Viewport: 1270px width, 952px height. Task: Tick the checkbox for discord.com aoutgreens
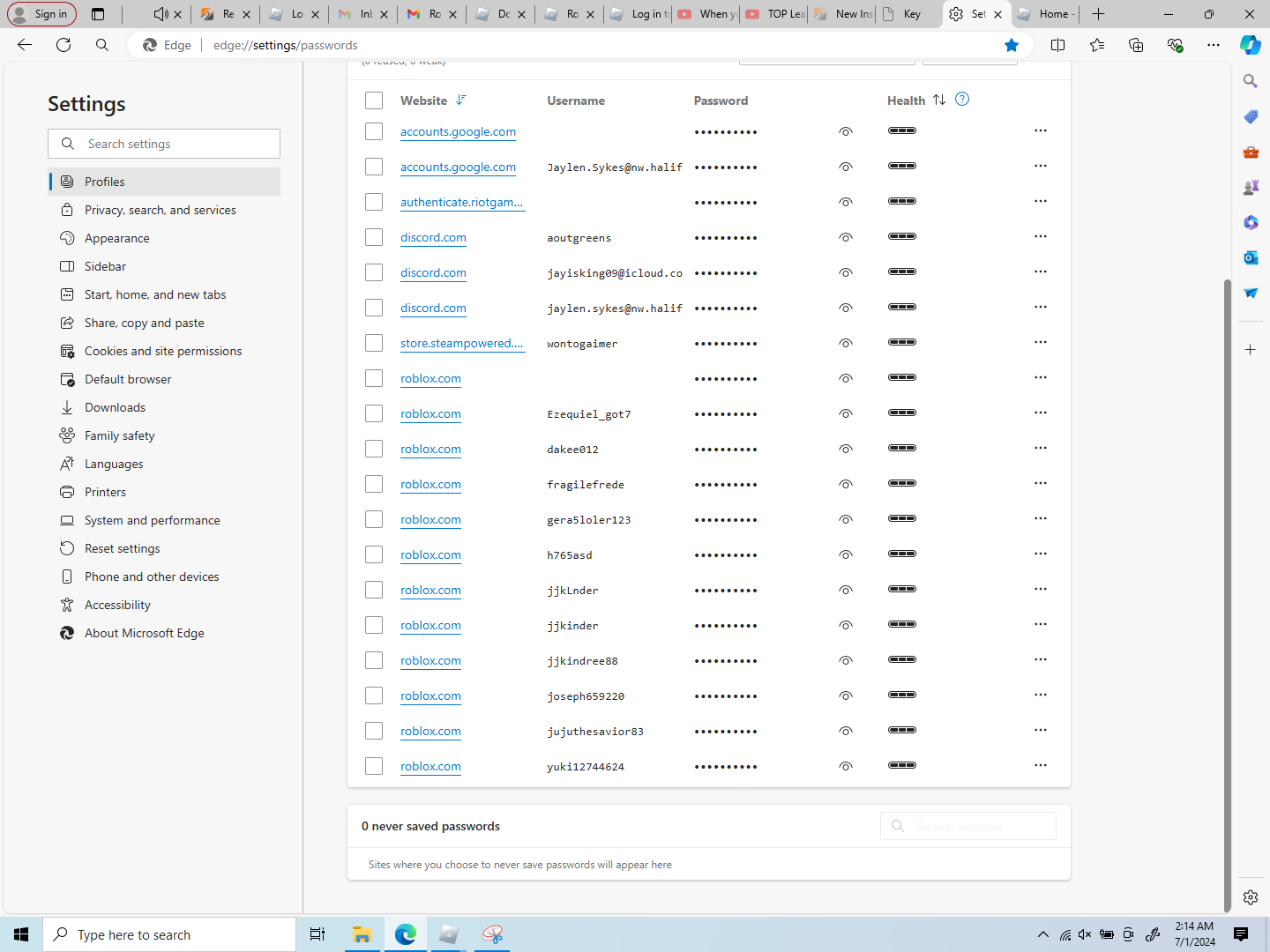coord(374,237)
